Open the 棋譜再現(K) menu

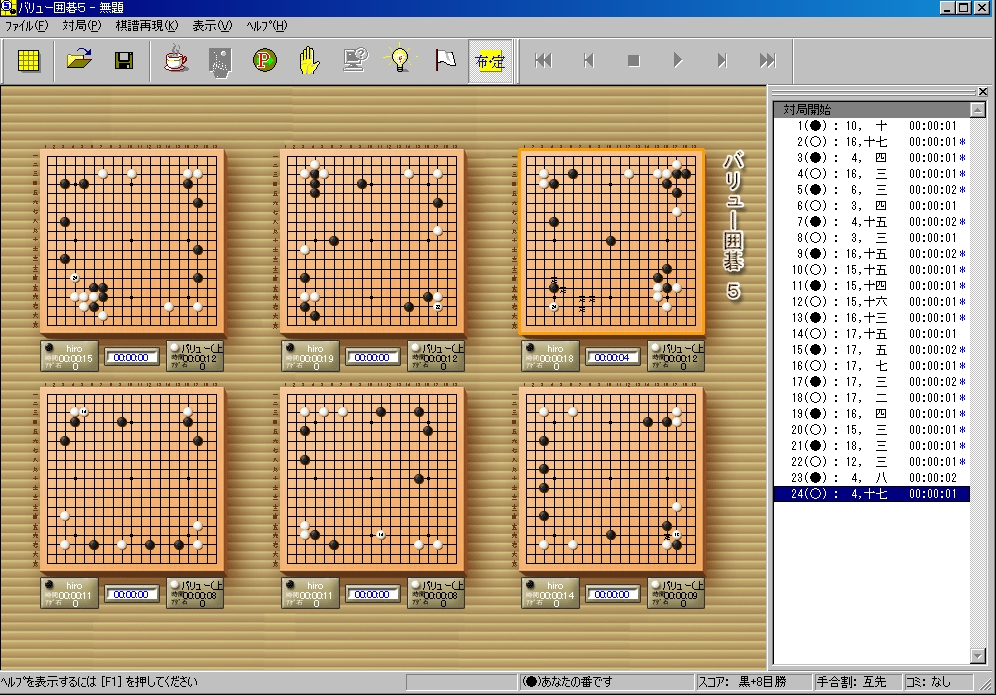(x=146, y=25)
